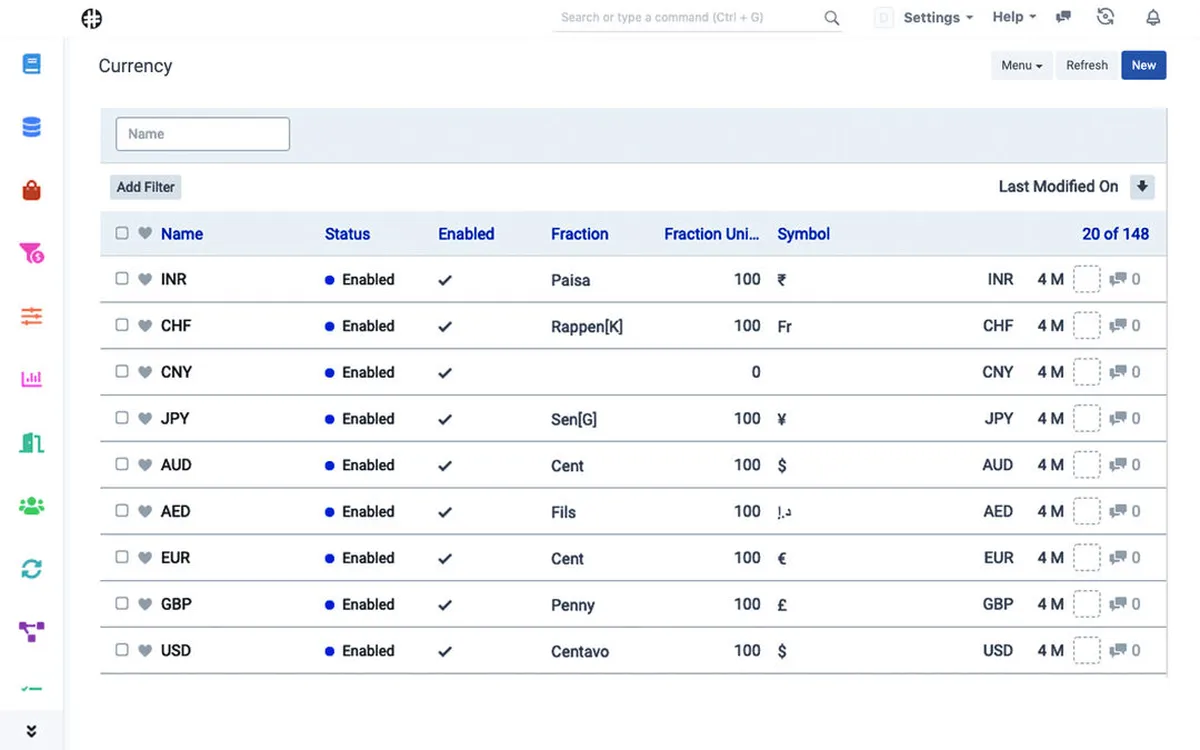Image resolution: width=1200 pixels, height=750 pixels.
Task: Click the notification bell icon
Action: [1153, 17]
